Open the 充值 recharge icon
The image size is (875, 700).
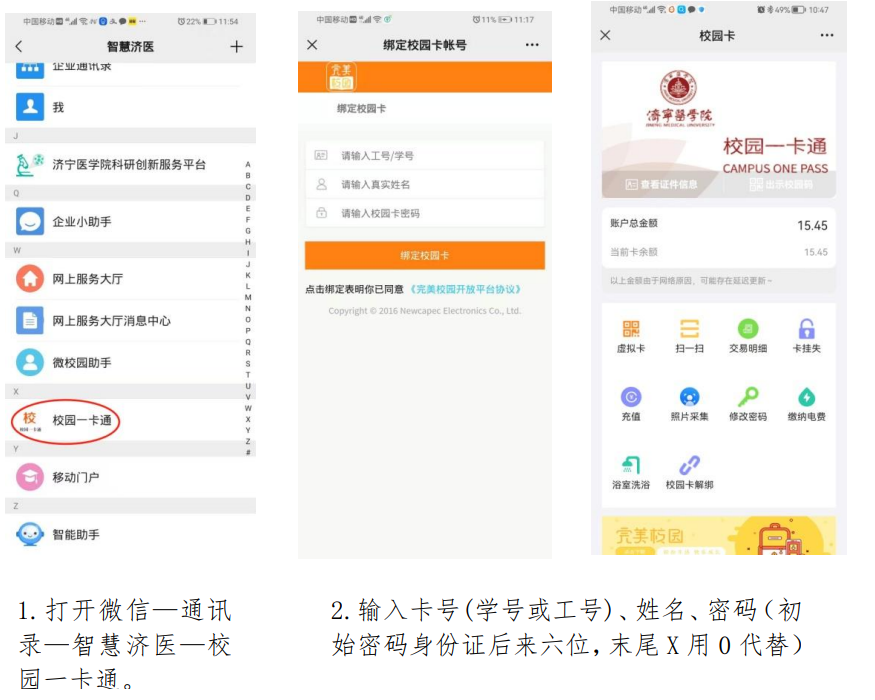630,398
